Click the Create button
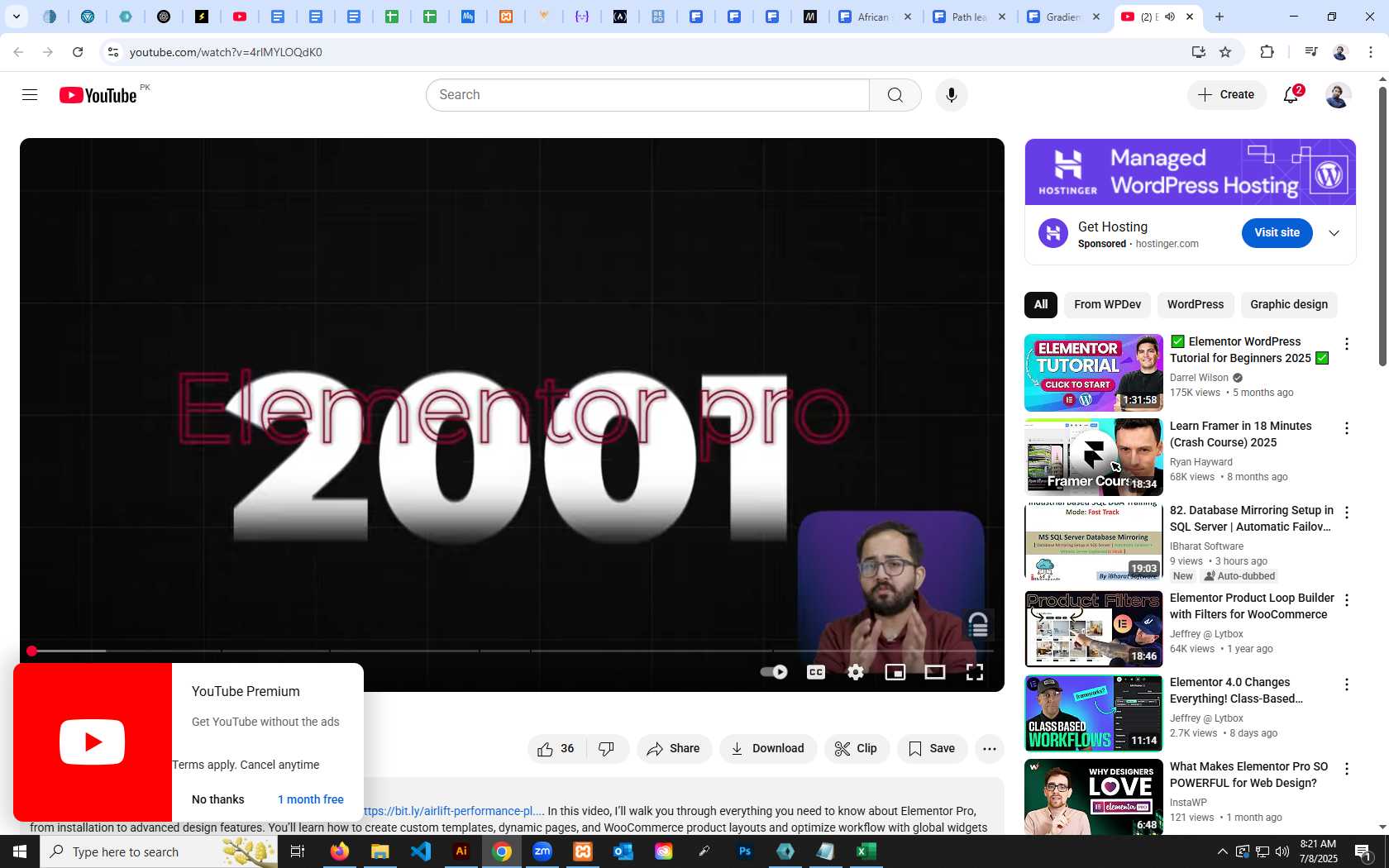Viewport: 1389px width, 868px height. 1226,95
